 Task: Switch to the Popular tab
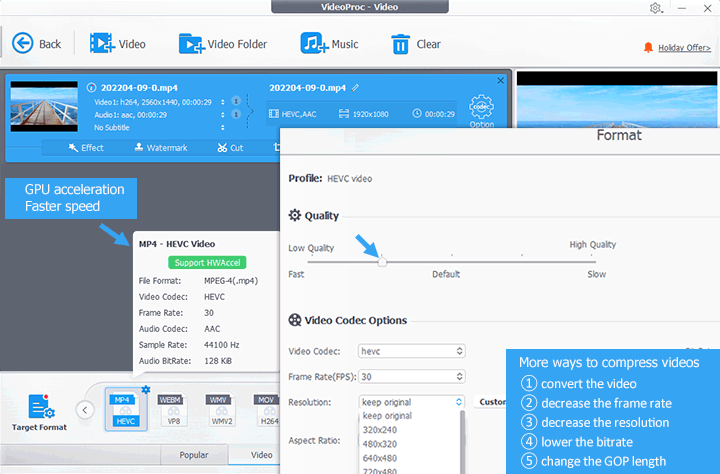pyautogui.click(x=194, y=455)
